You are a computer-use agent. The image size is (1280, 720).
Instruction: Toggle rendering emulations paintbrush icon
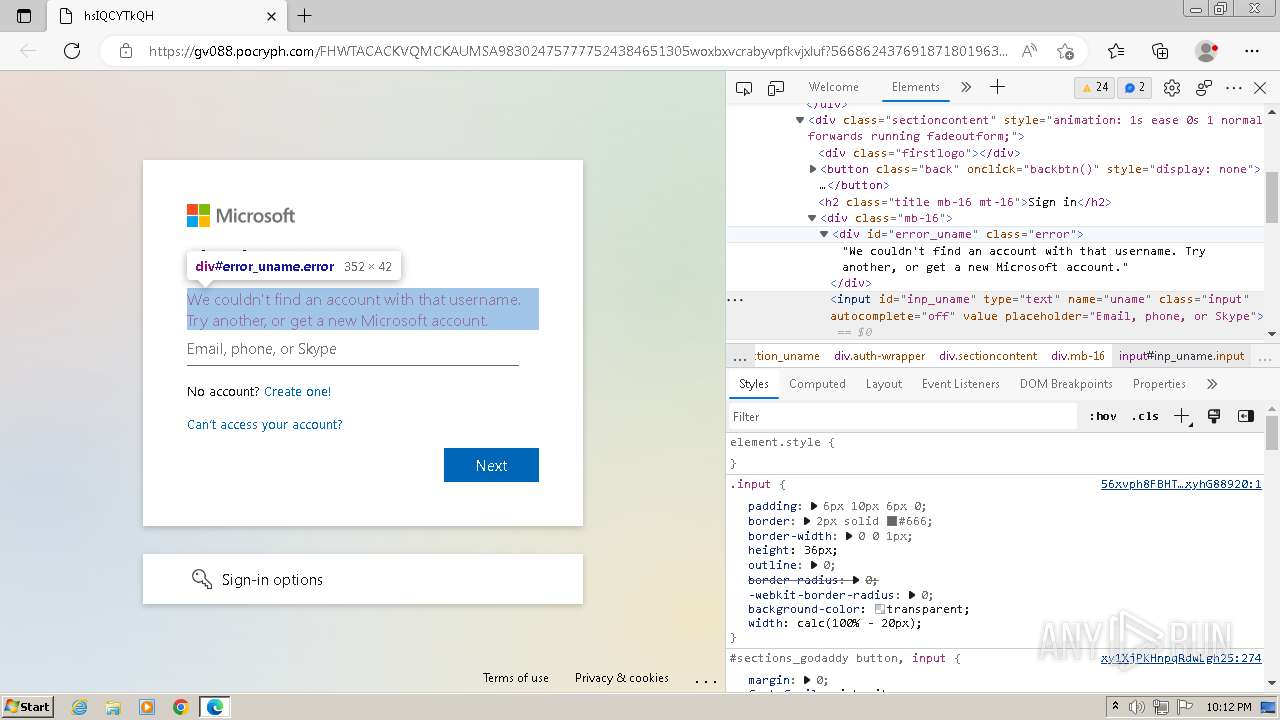point(1214,417)
